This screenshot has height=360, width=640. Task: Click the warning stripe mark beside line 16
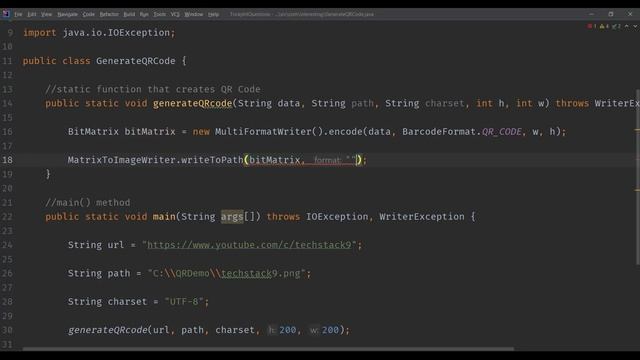click(637, 130)
